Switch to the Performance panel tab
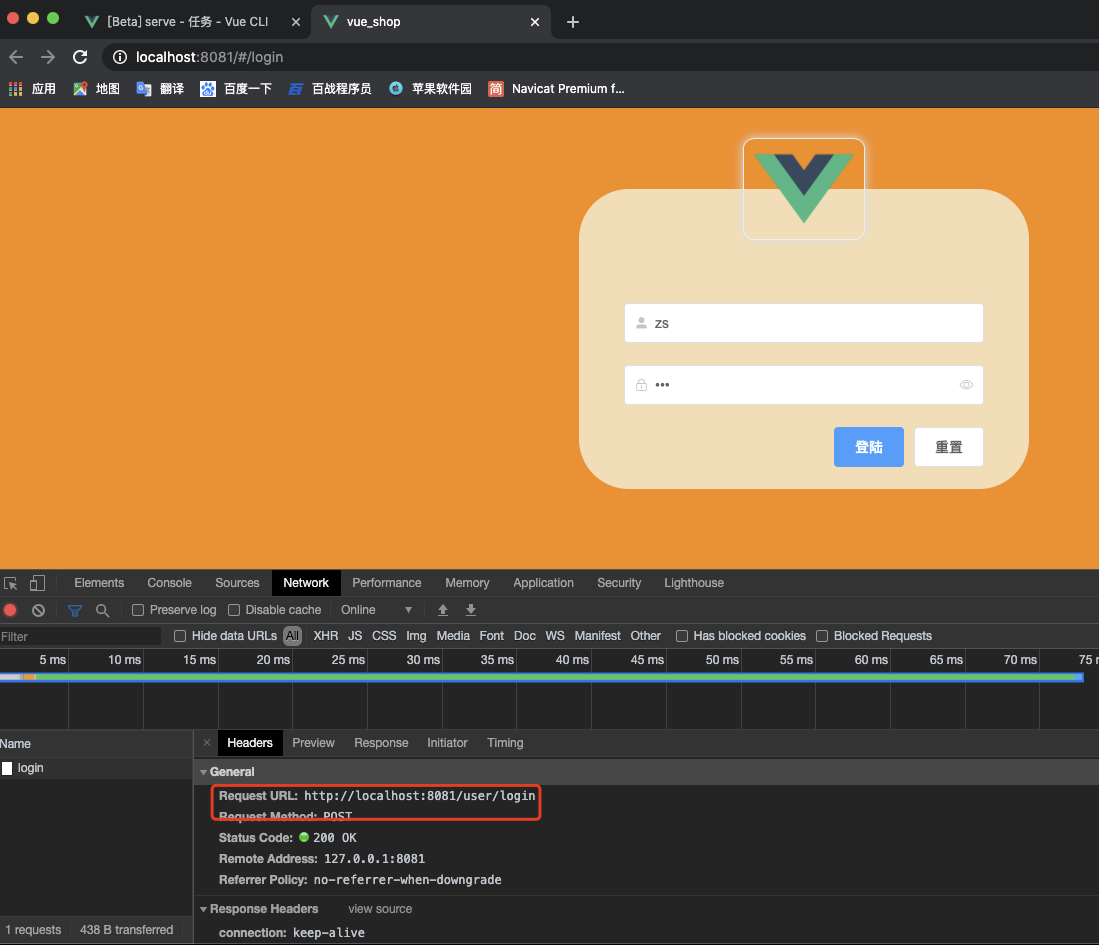1099x945 pixels. (387, 583)
